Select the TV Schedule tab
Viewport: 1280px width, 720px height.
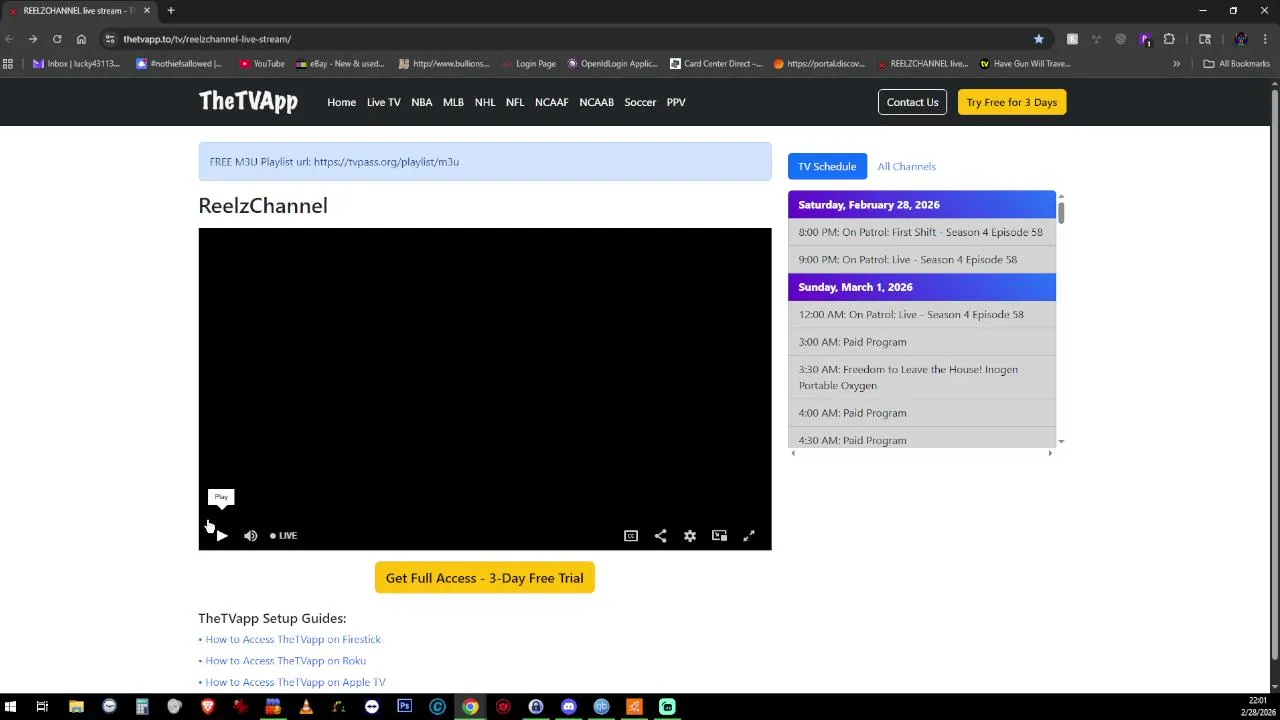(x=827, y=166)
